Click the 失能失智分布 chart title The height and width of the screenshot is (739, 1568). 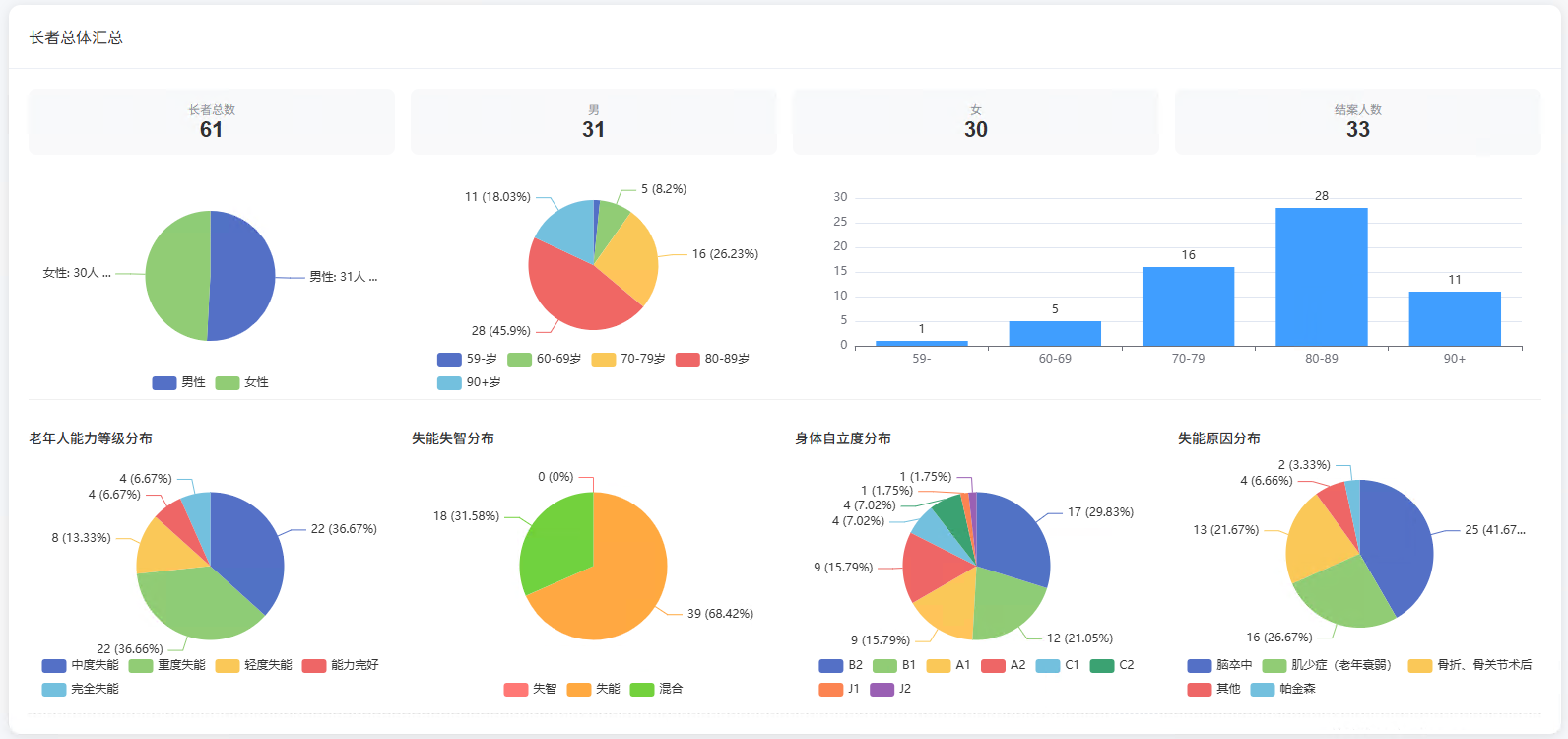(453, 438)
